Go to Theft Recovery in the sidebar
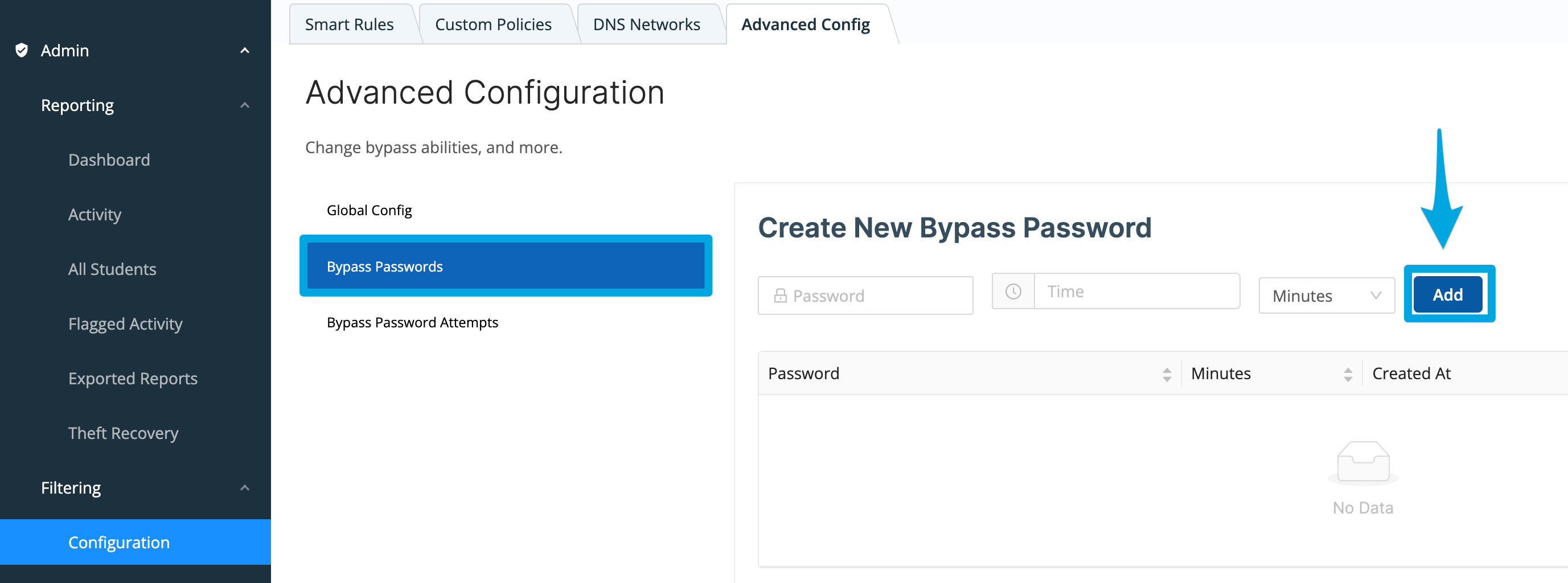Screen dimensions: 1568x583 (x=123, y=433)
